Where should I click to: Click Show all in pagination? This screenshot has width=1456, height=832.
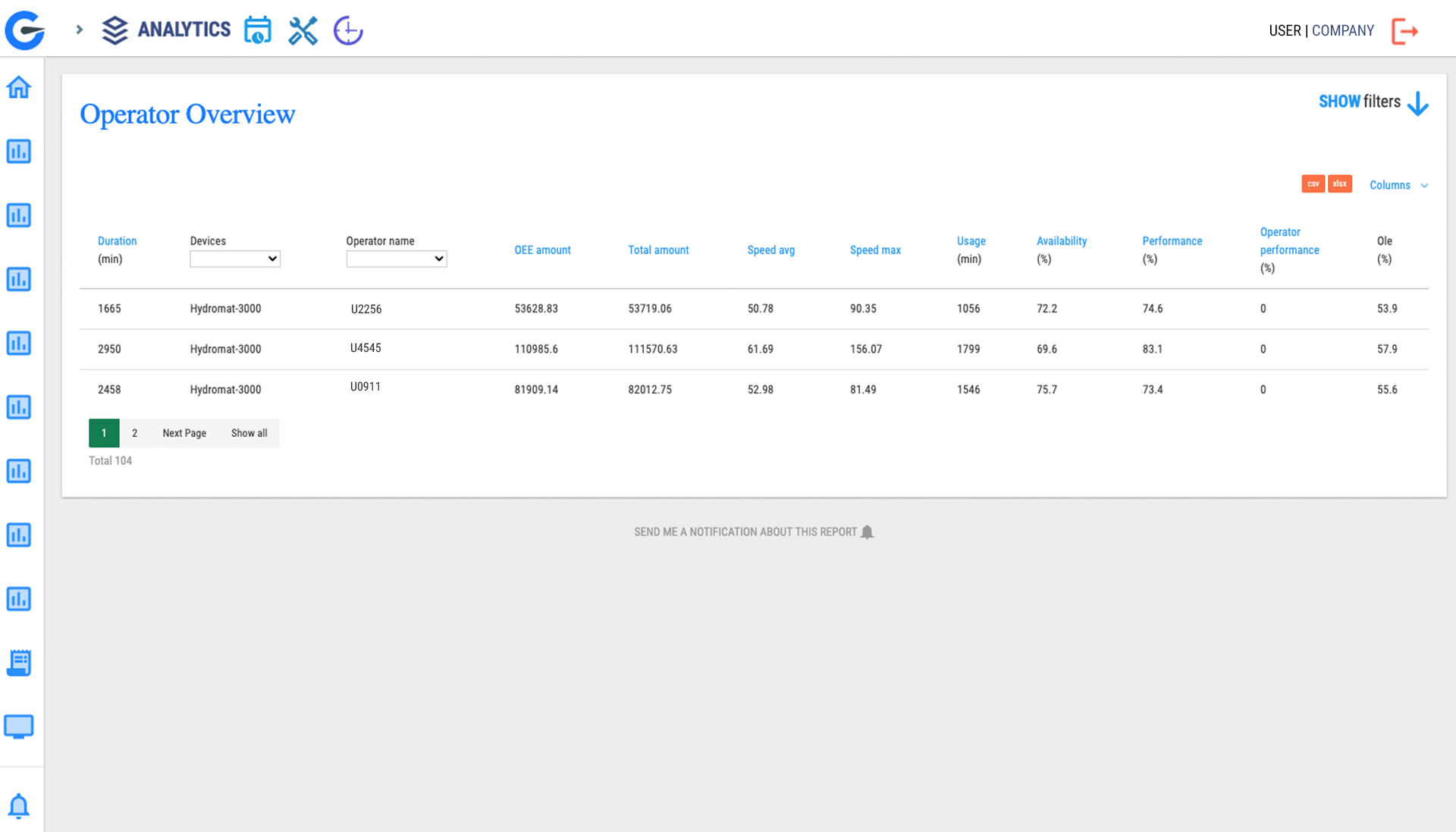249,432
